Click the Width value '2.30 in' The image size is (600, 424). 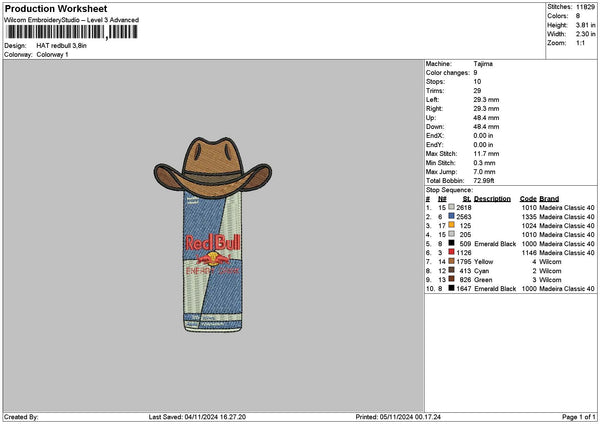click(585, 34)
